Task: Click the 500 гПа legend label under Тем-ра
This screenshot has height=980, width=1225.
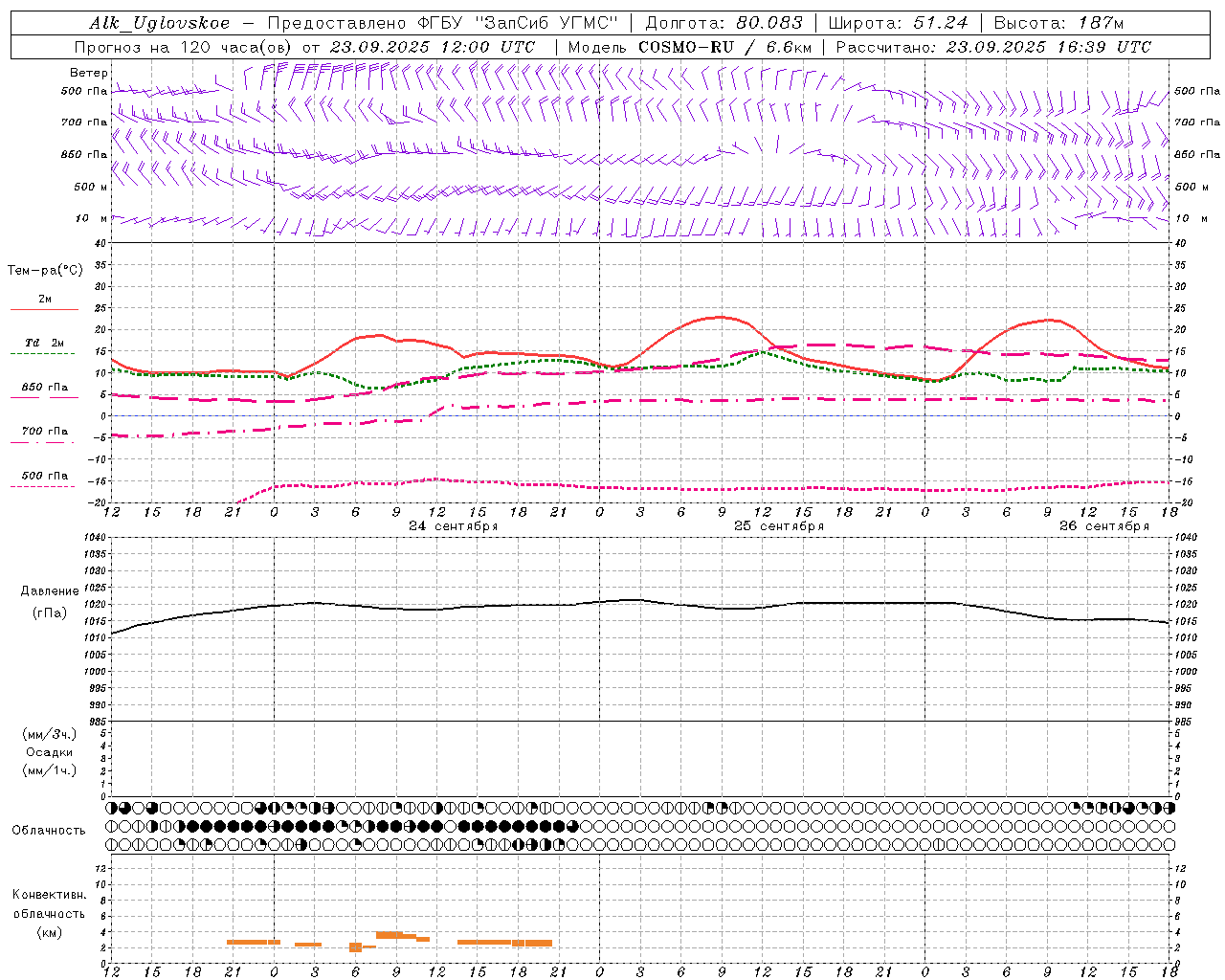Action: 45,476
